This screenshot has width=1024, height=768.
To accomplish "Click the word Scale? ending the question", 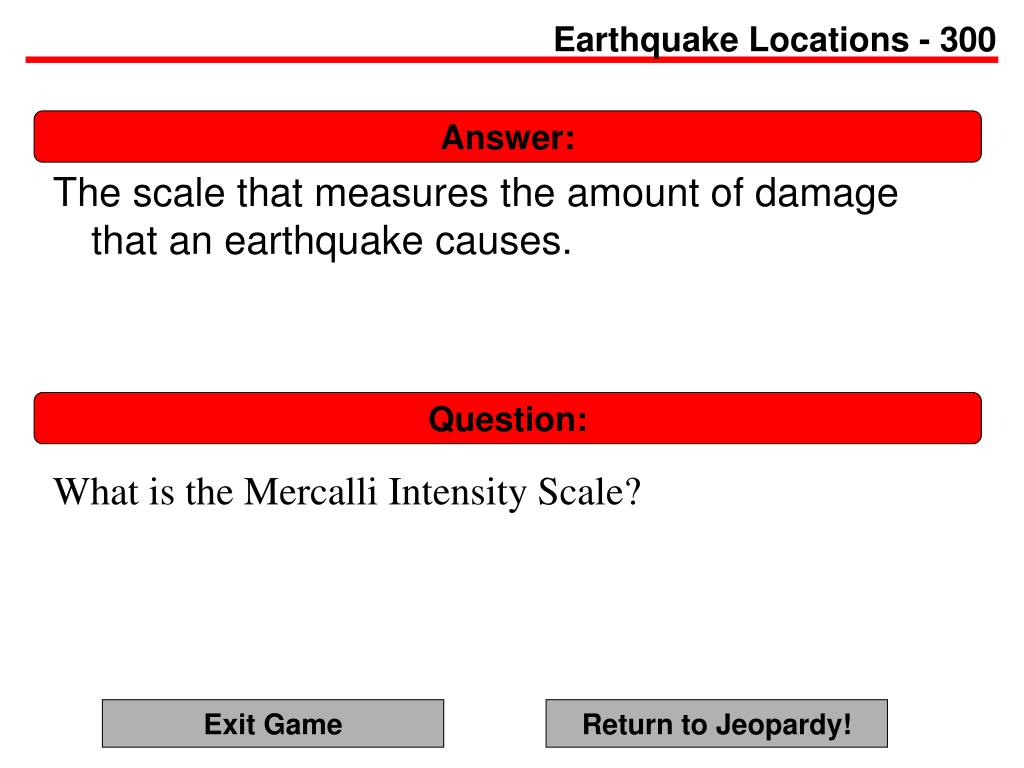I will [589, 491].
